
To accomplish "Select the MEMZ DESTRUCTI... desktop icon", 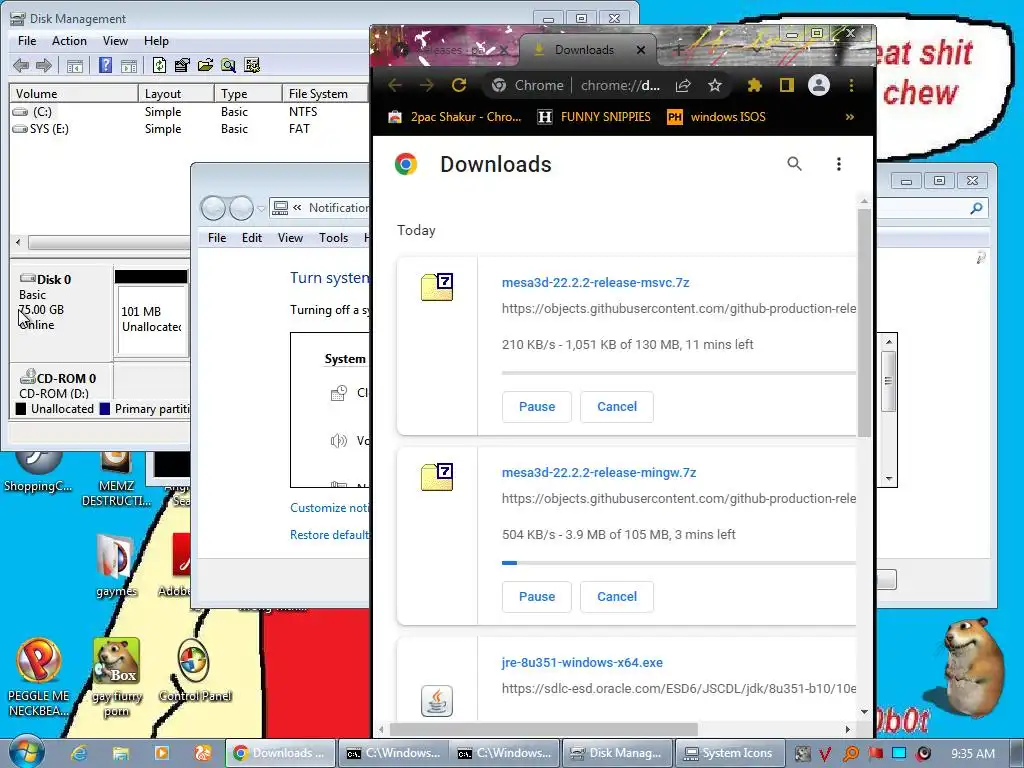I will click(x=116, y=478).
